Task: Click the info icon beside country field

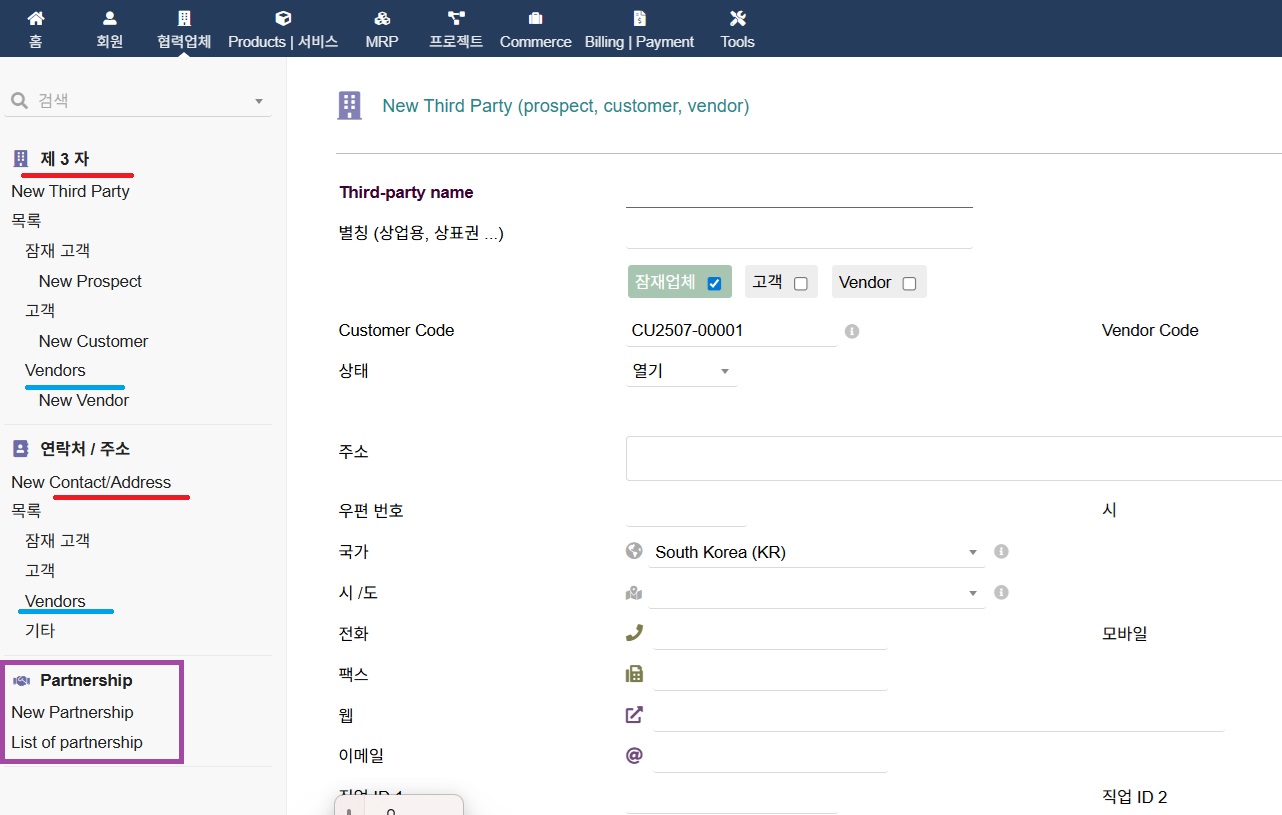Action: pos(1001,552)
